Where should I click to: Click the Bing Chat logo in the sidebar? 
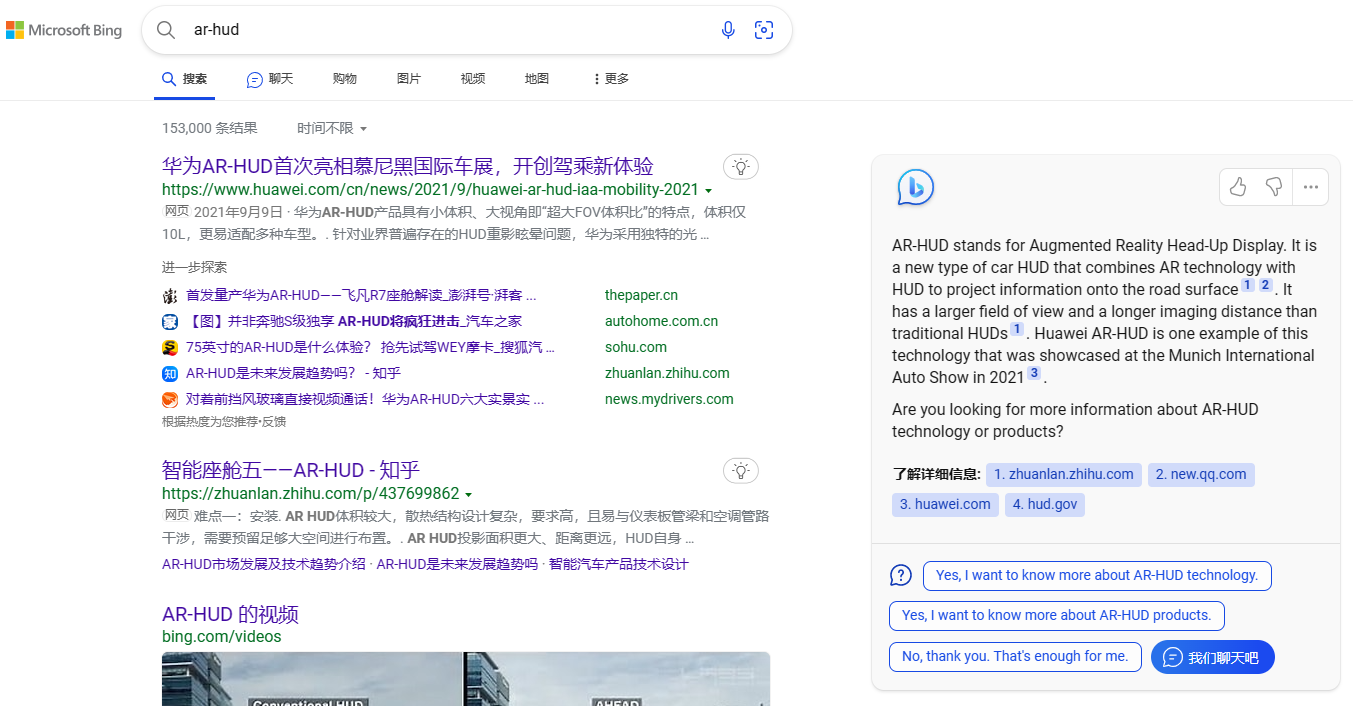914,187
